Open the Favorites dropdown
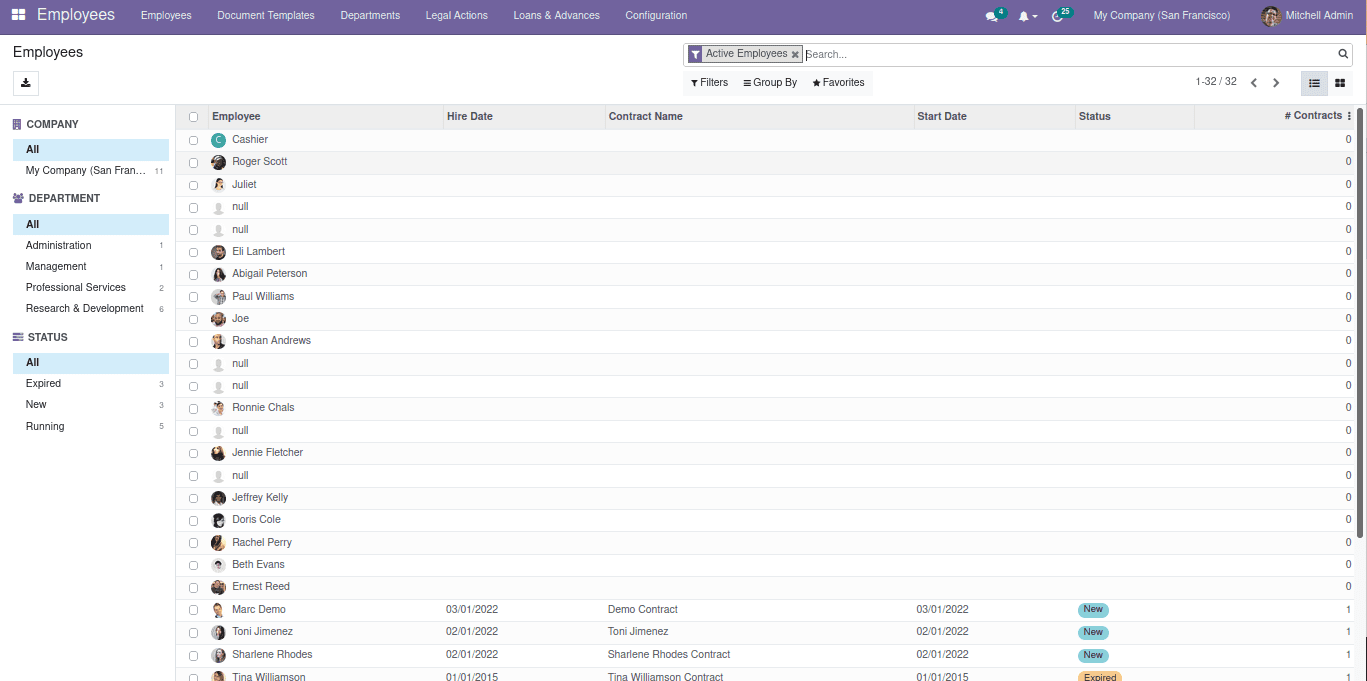 point(838,83)
